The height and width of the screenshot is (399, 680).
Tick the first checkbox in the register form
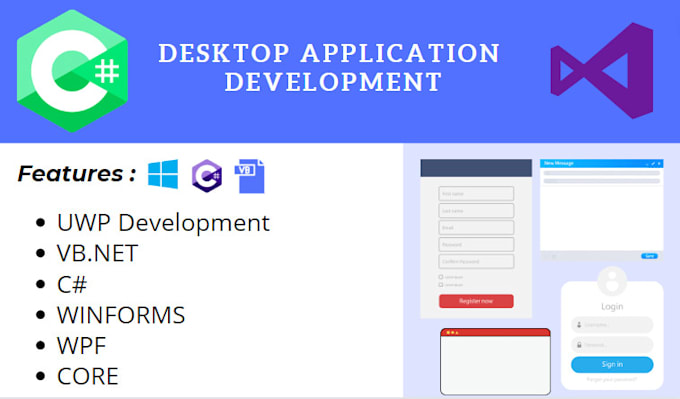(x=441, y=277)
